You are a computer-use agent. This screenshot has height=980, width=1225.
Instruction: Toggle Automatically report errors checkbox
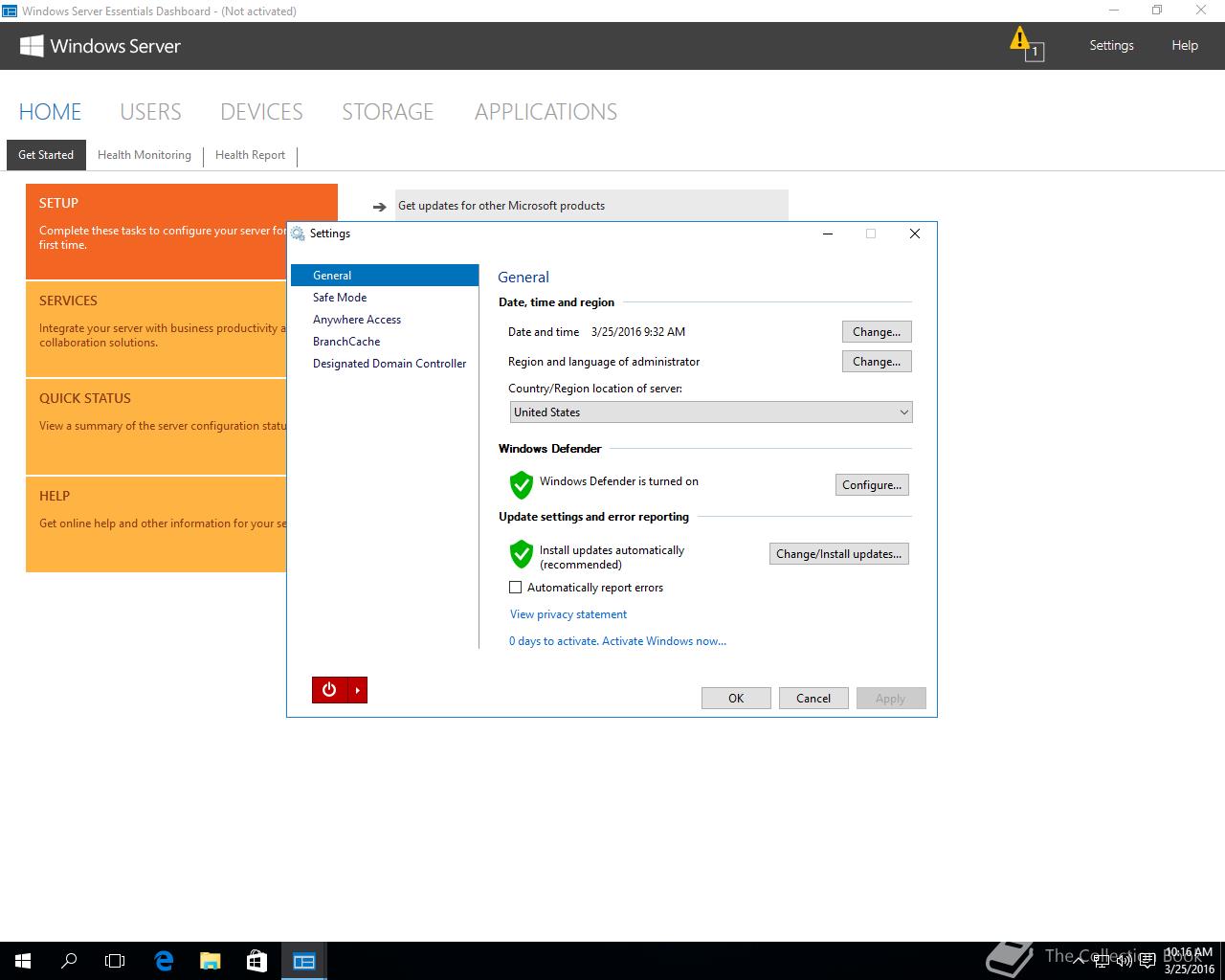click(x=516, y=588)
